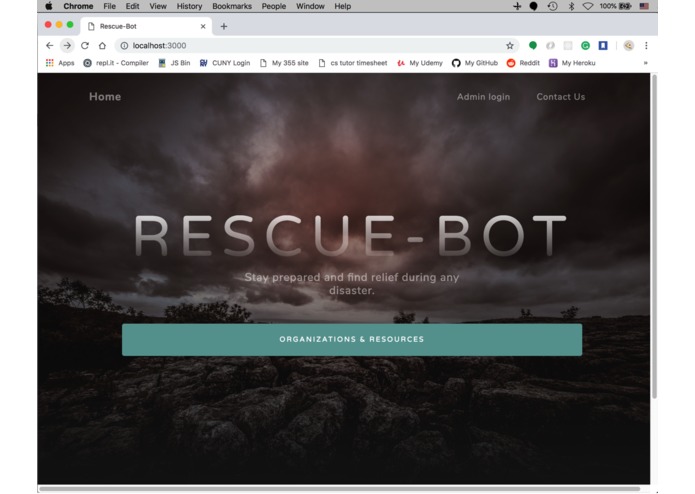The image size is (695, 494).
Task: Open Bluetooth menu bar icon
Action: 571,6
